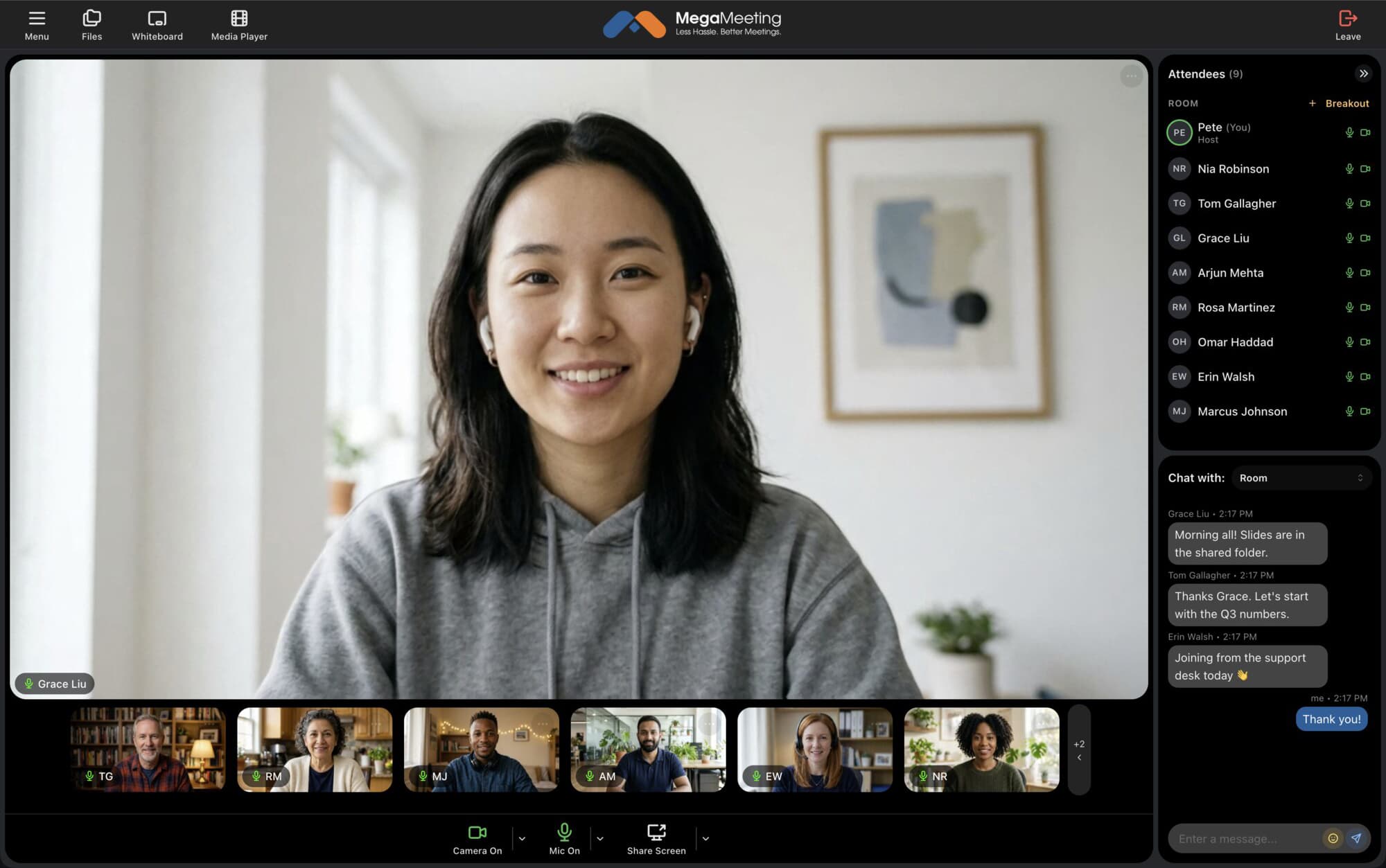
Task: Click Marcus Johnson's microphone icon
Action: (1349, 411)
